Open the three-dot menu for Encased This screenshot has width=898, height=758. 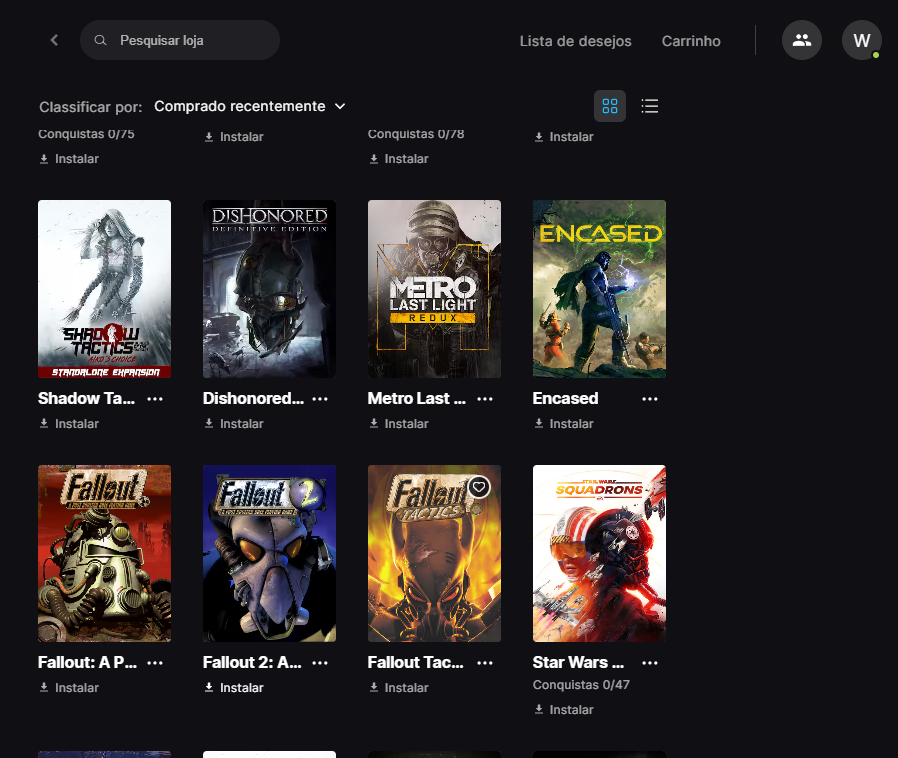[650, 399]
